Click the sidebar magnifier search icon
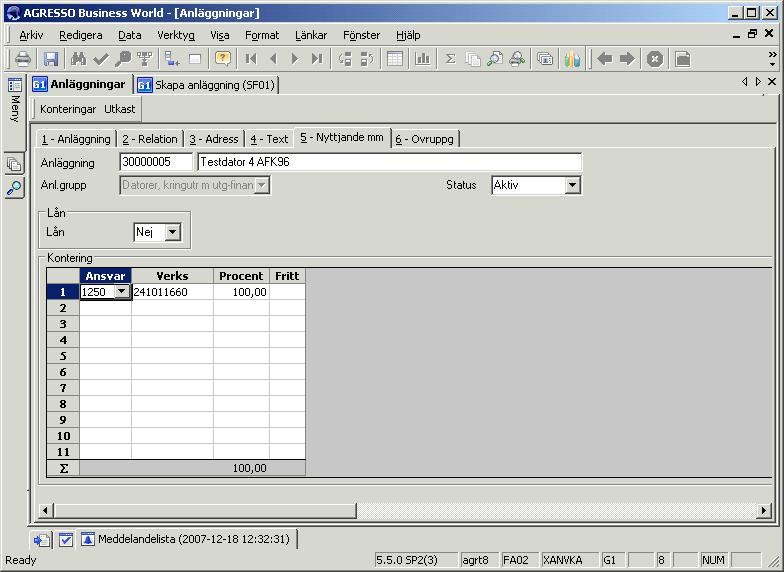Screen dimensions: 784x572 (x=14, y=188)
